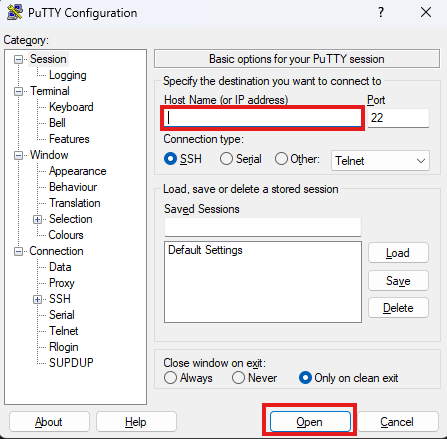Open the Logging category
447x439 pixels.
(x=68, y=75)
